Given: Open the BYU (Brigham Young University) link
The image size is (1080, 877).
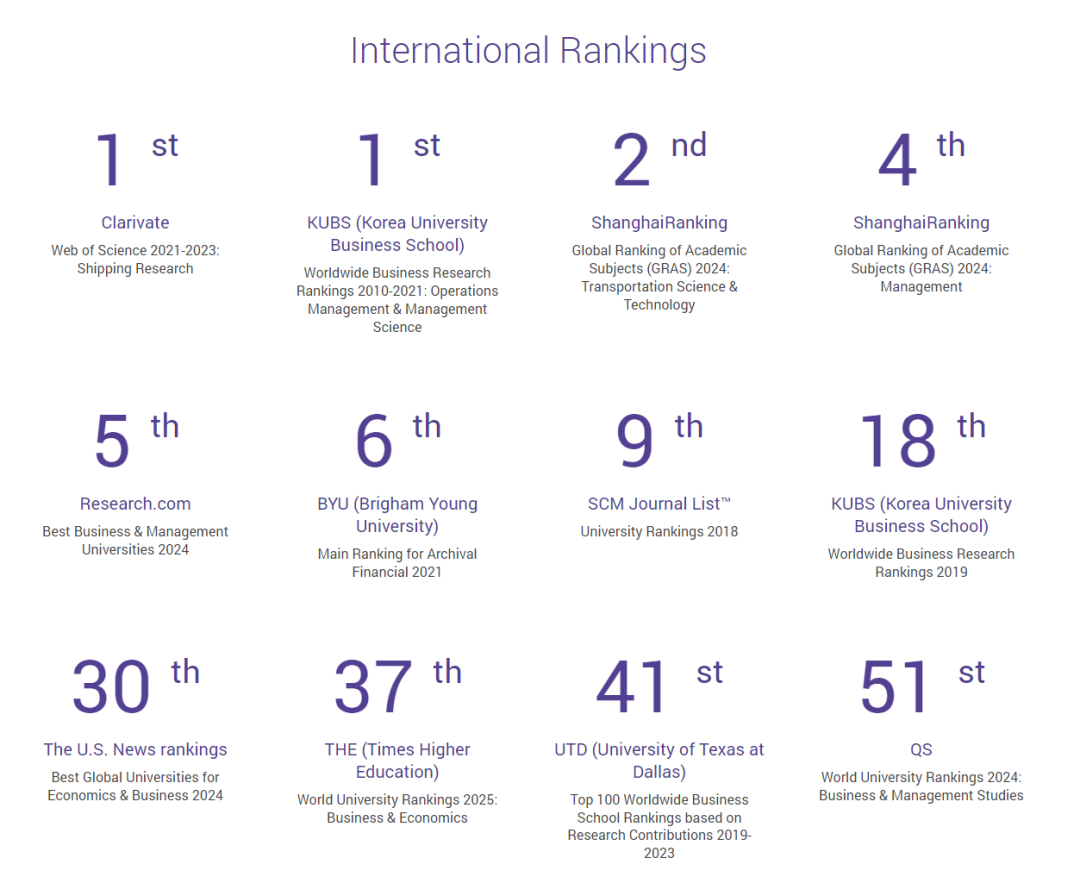Looking at the screenshot, I should [397, 515].
